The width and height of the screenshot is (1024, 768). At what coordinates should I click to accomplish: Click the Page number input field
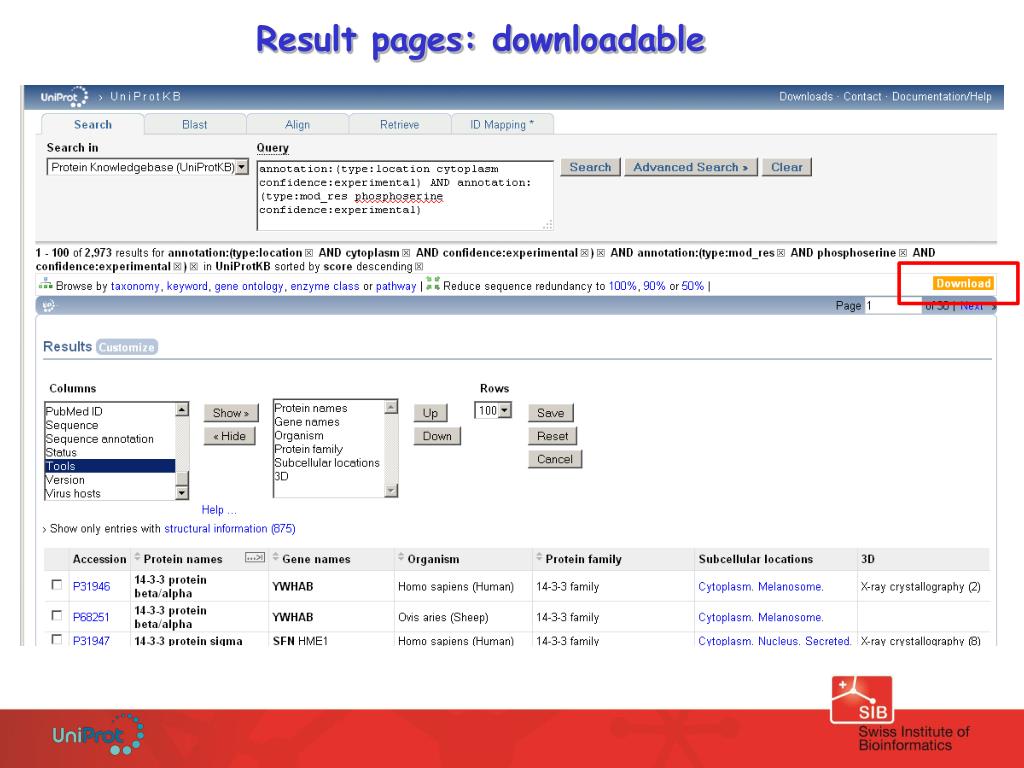[x=892, y=305]
